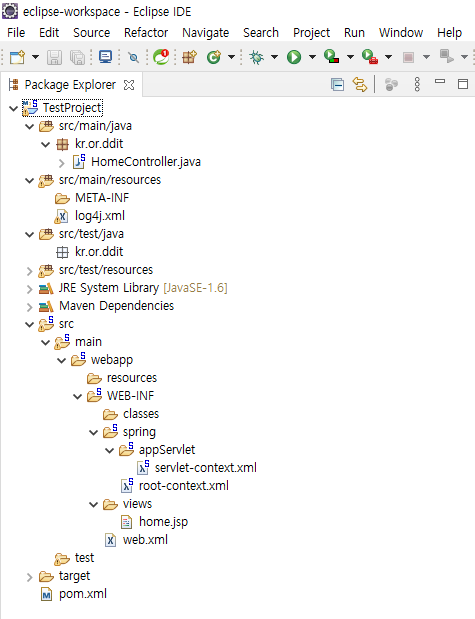Open the Run menu
This screenshot has height=619, width=475.
(354, 33)
